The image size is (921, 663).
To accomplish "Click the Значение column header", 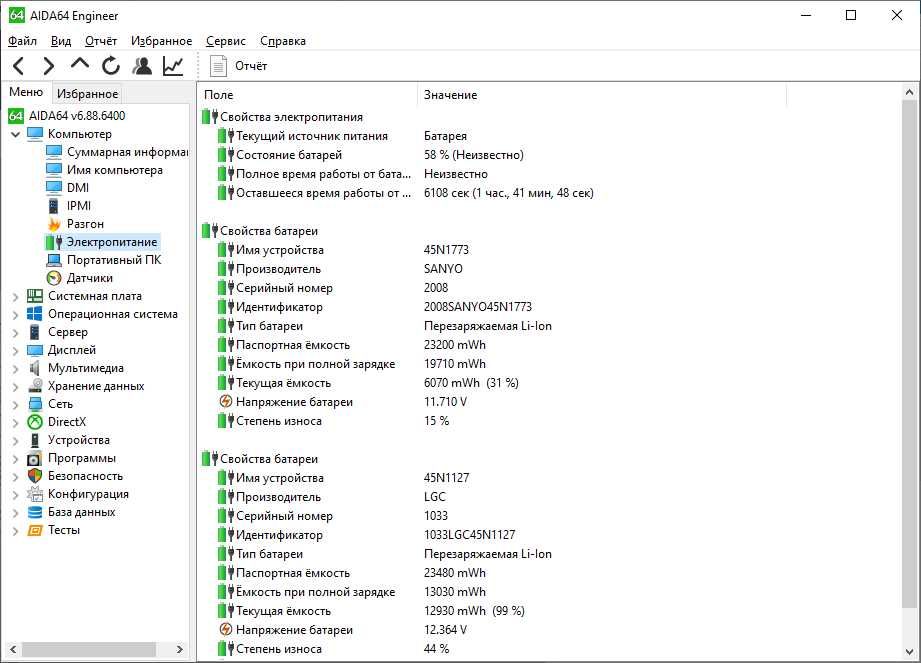I will 602,95.
